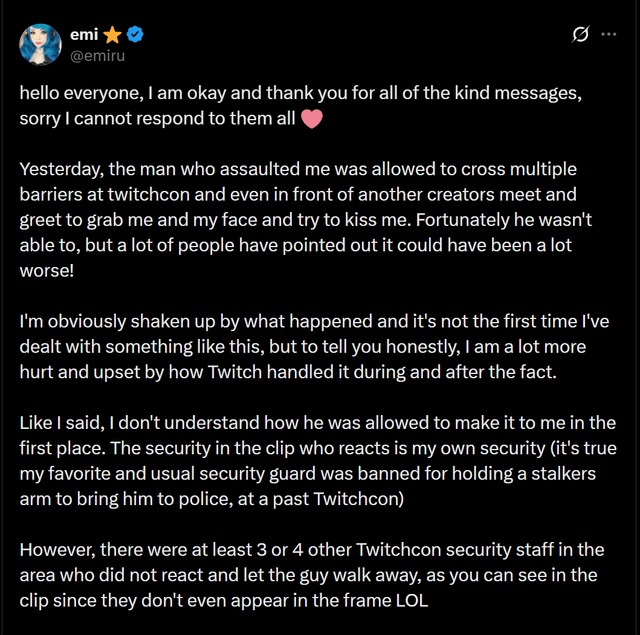Open the three-dot more options menu

click(x=608, y=35)
